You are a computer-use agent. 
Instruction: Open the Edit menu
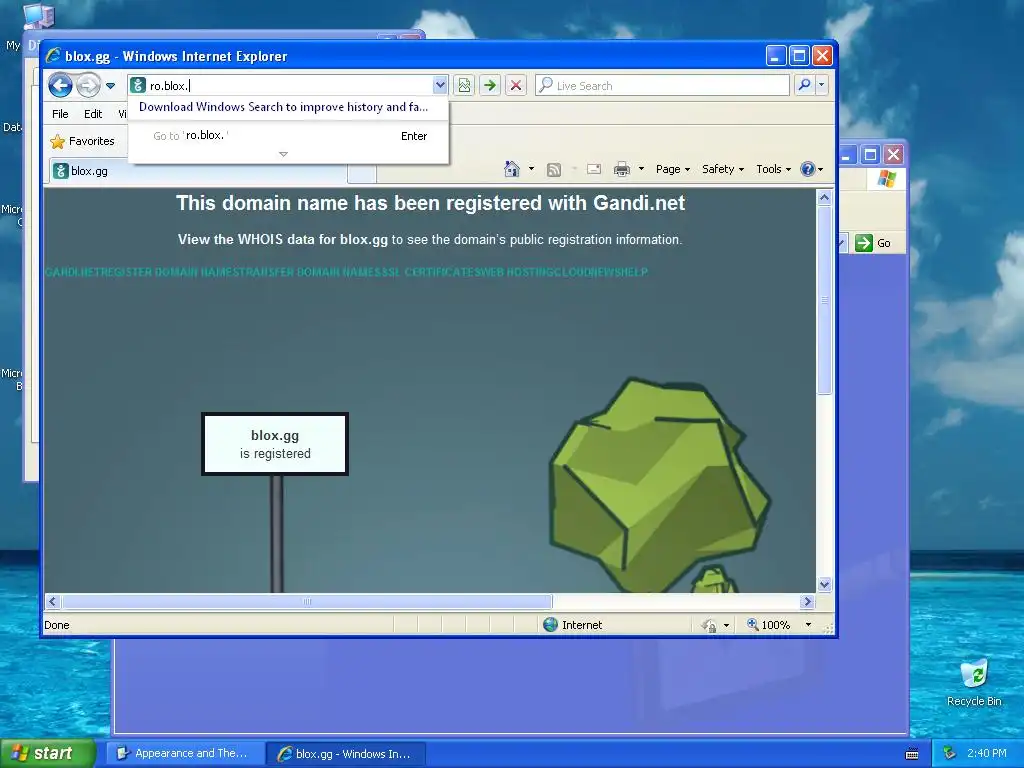pos(93,114)
